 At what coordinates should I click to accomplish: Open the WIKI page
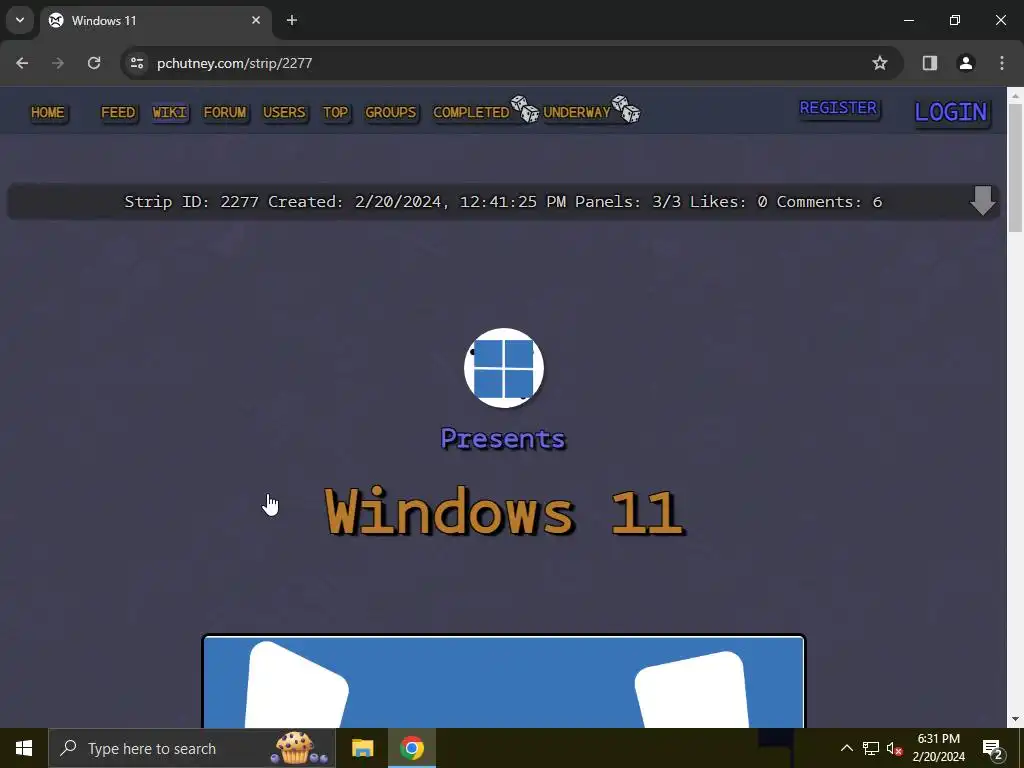pos(170,112)
